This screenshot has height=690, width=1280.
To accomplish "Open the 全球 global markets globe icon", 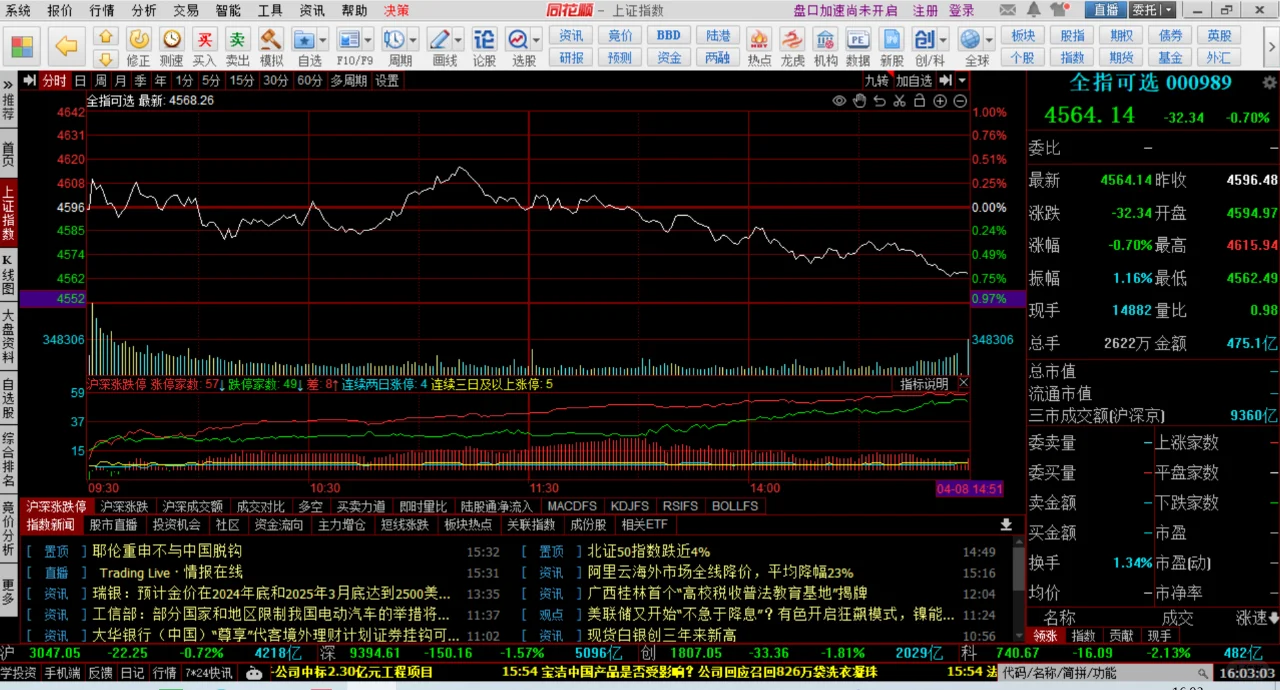I will coord(970,40).
